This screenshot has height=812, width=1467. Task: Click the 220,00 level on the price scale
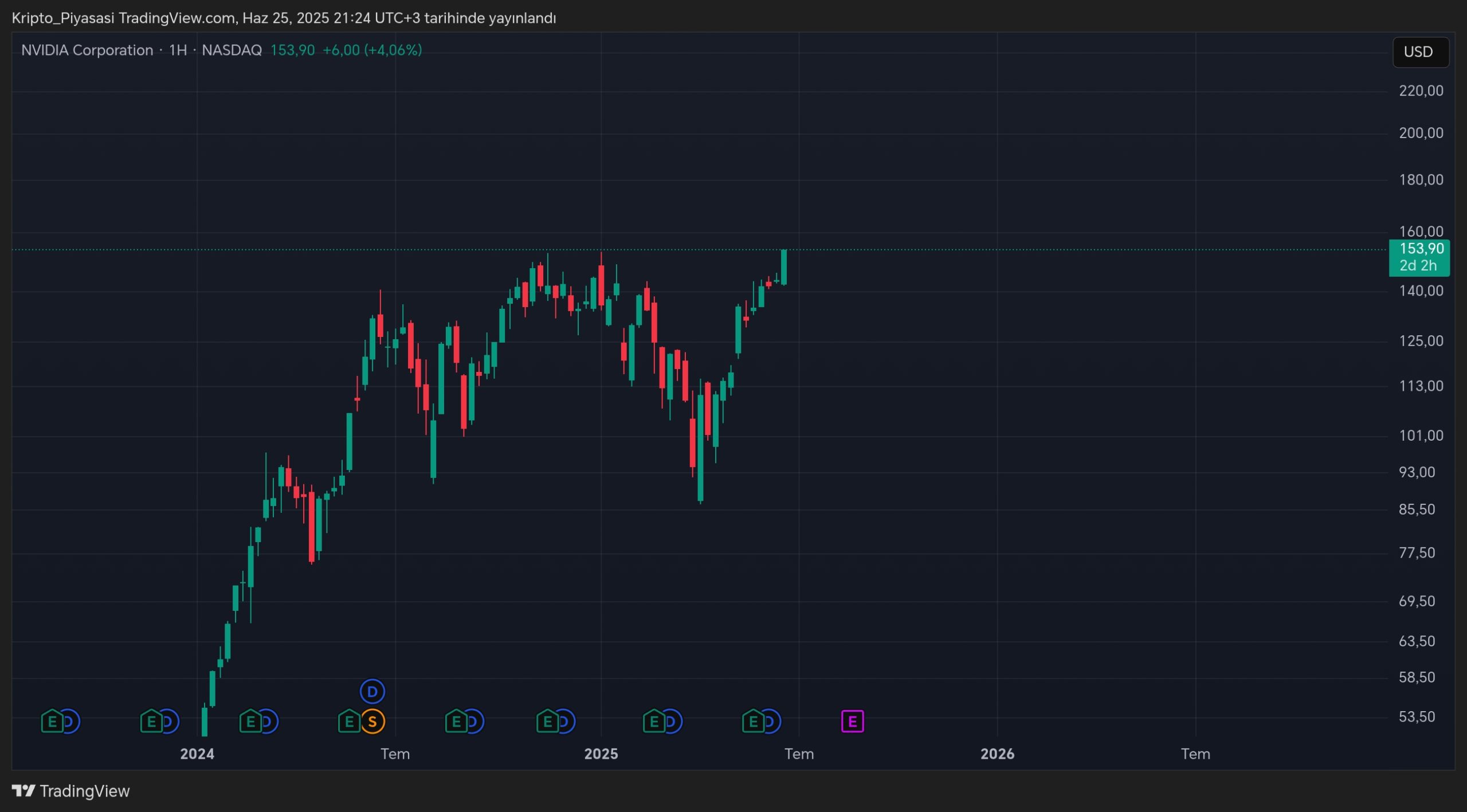[1421, 91]
